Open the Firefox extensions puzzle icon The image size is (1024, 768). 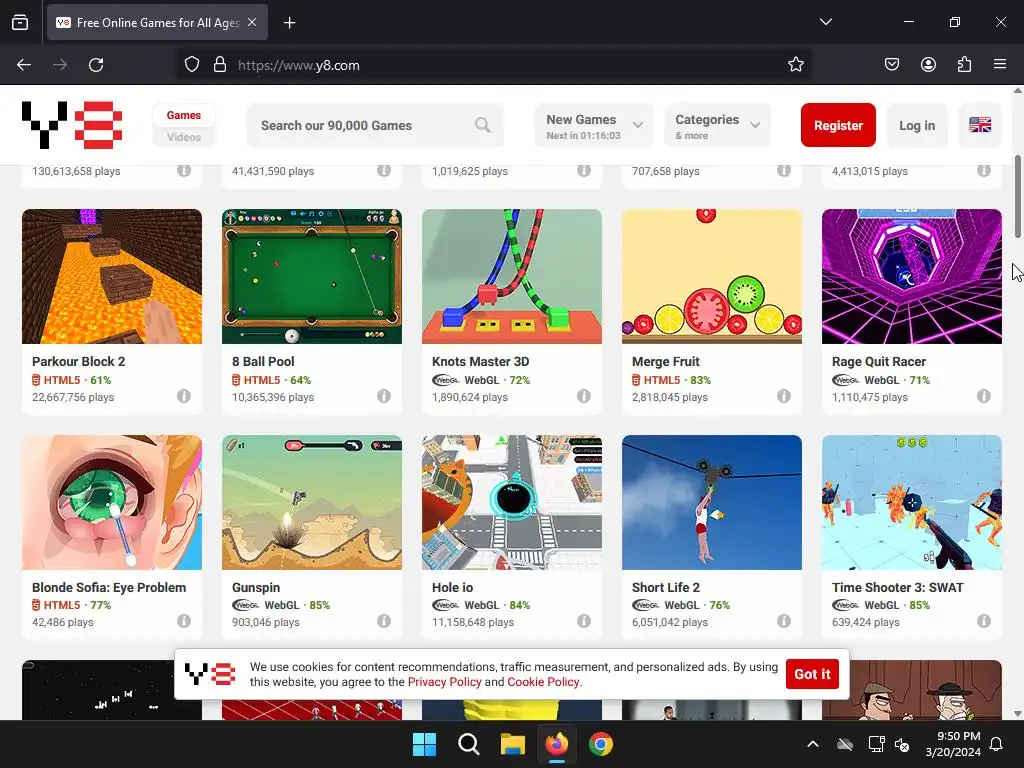[x=964, y=65]
